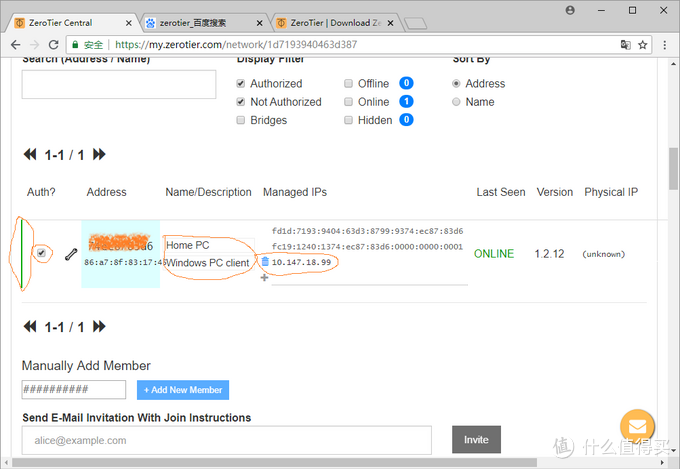Click the Invite button

[476, 439]
